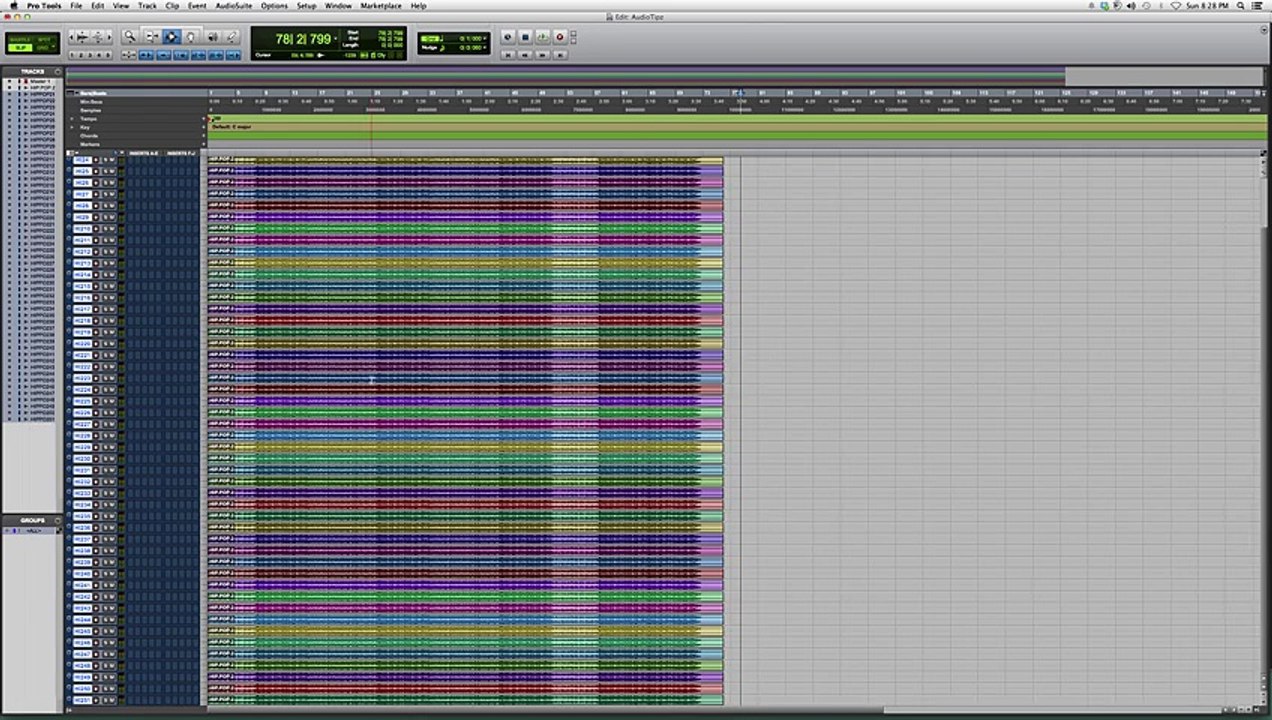Screen dimensions: 1272x720
Task: Click the add Chord plus button
Action: pyautogui.click(x=204, y=136)
